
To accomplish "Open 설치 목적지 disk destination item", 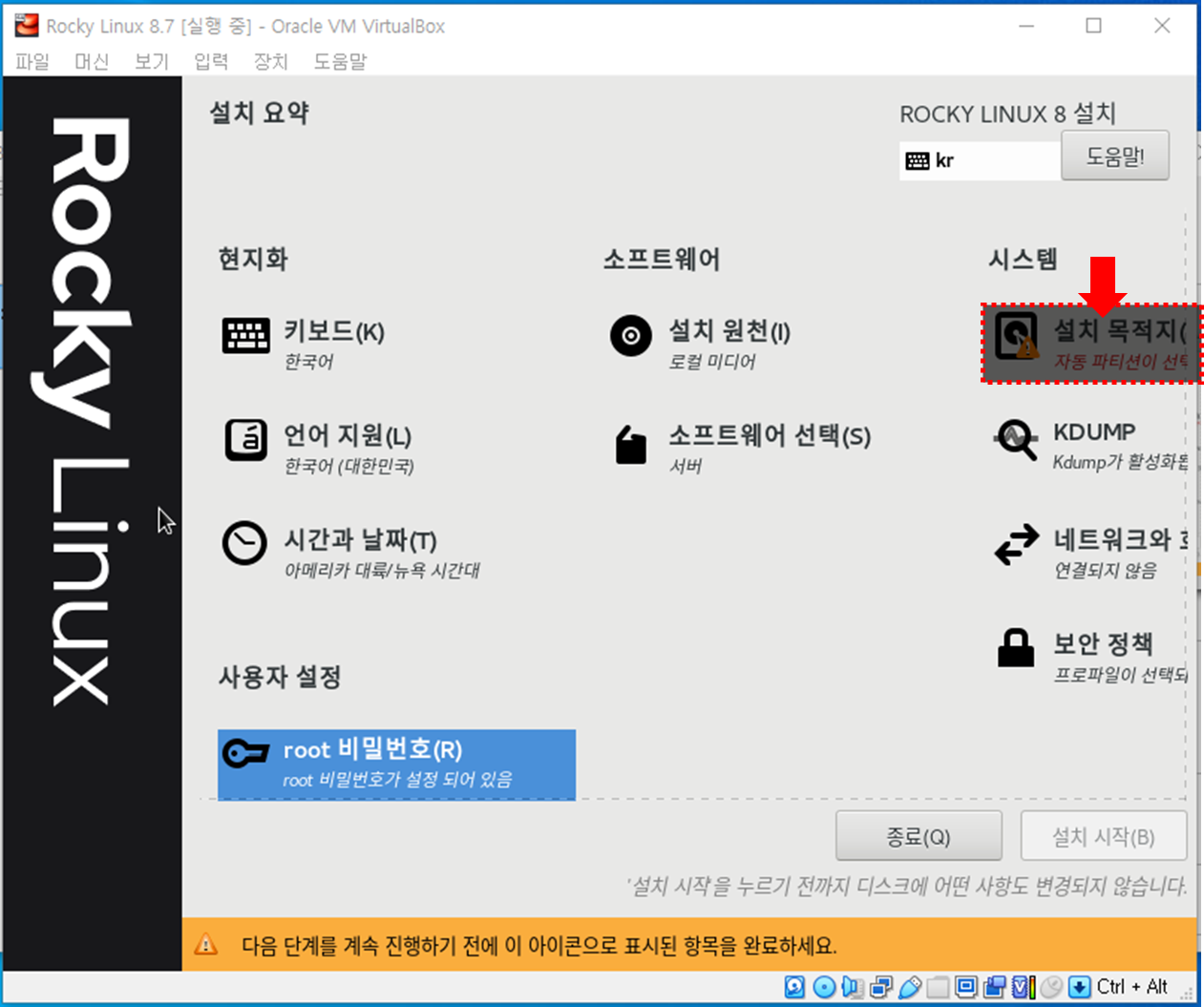I will click(1090, 344).
